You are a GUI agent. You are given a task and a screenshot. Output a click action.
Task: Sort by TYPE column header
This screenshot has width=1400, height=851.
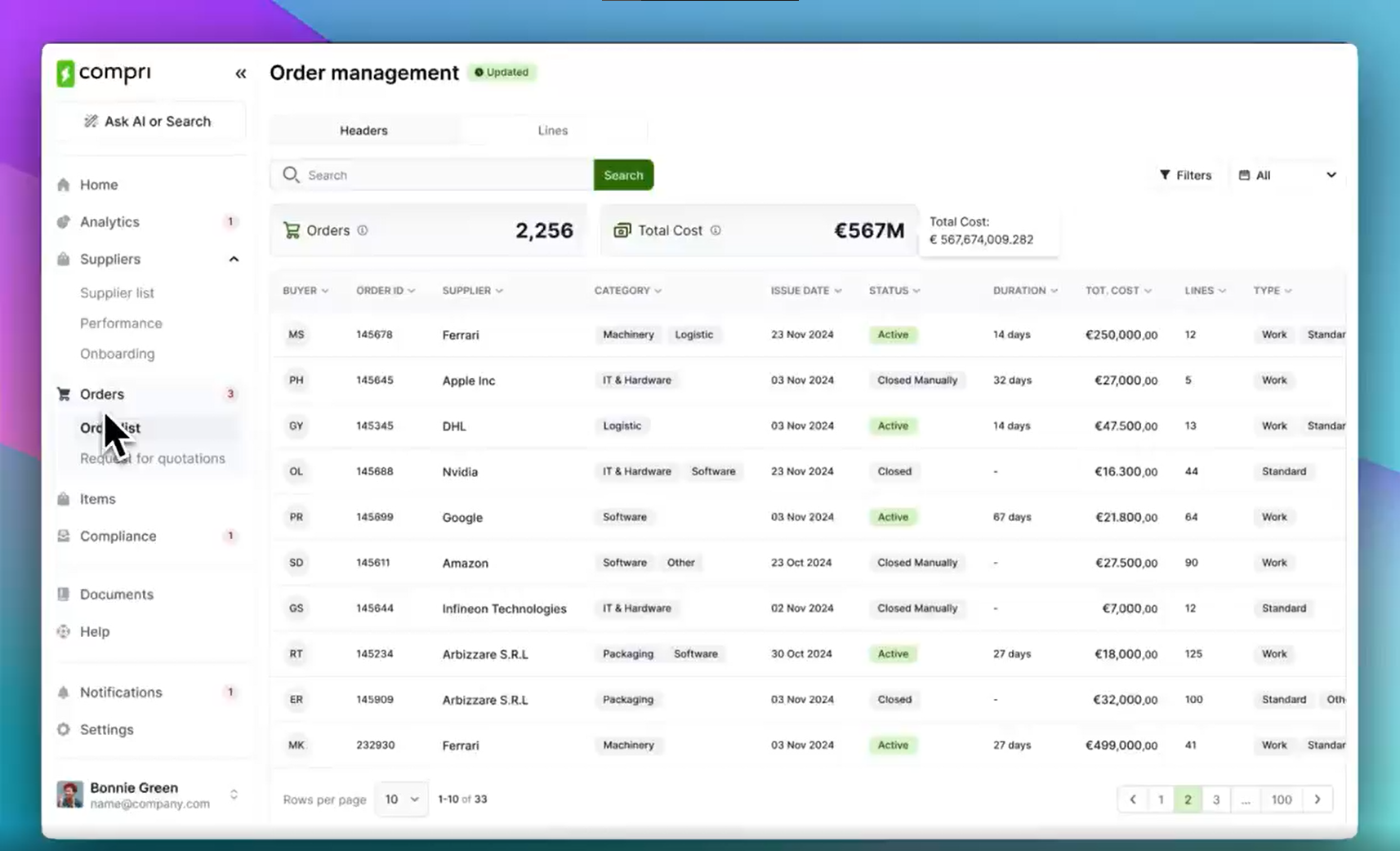point(1273,291)
